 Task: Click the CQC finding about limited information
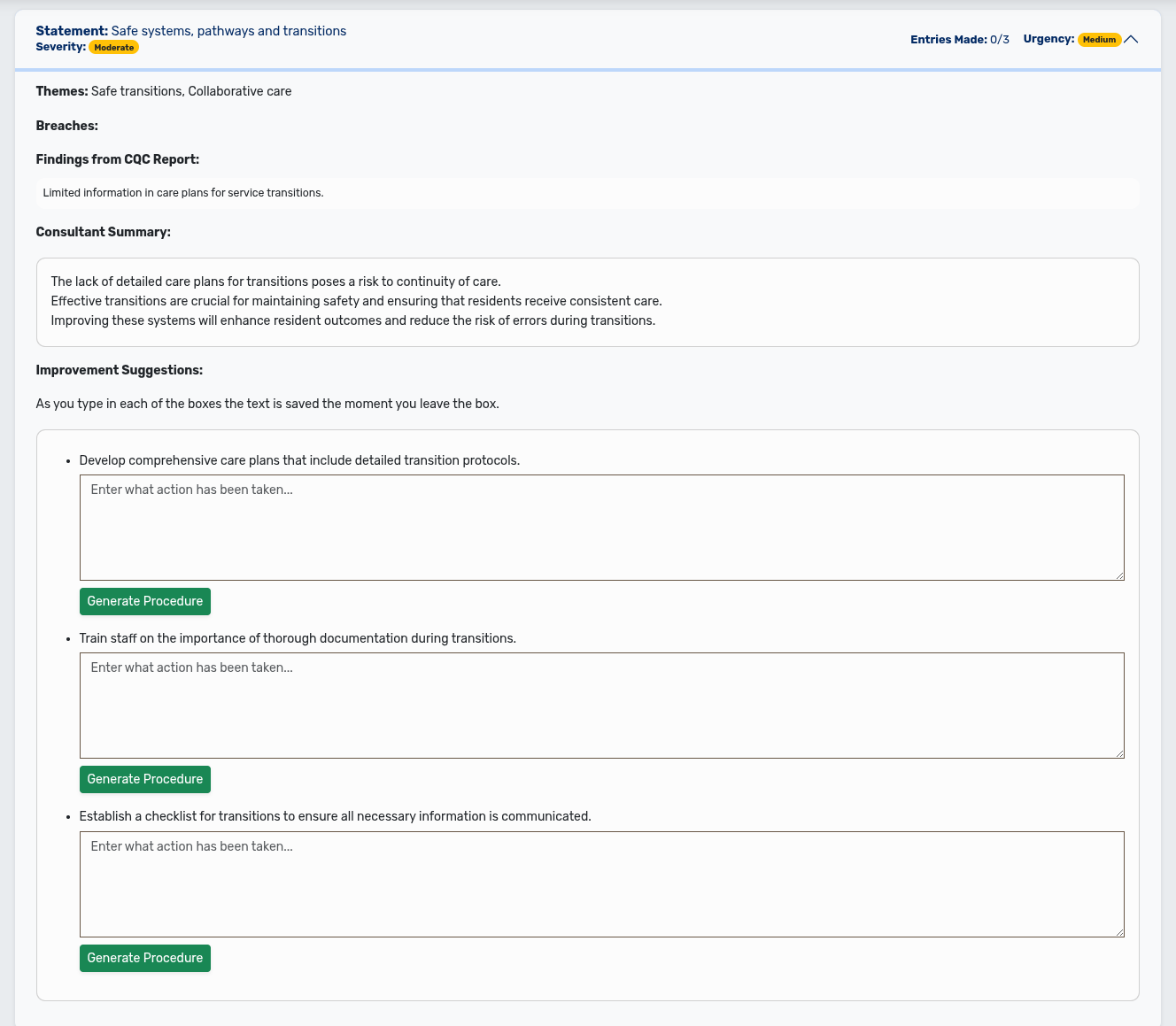[183, 193]
